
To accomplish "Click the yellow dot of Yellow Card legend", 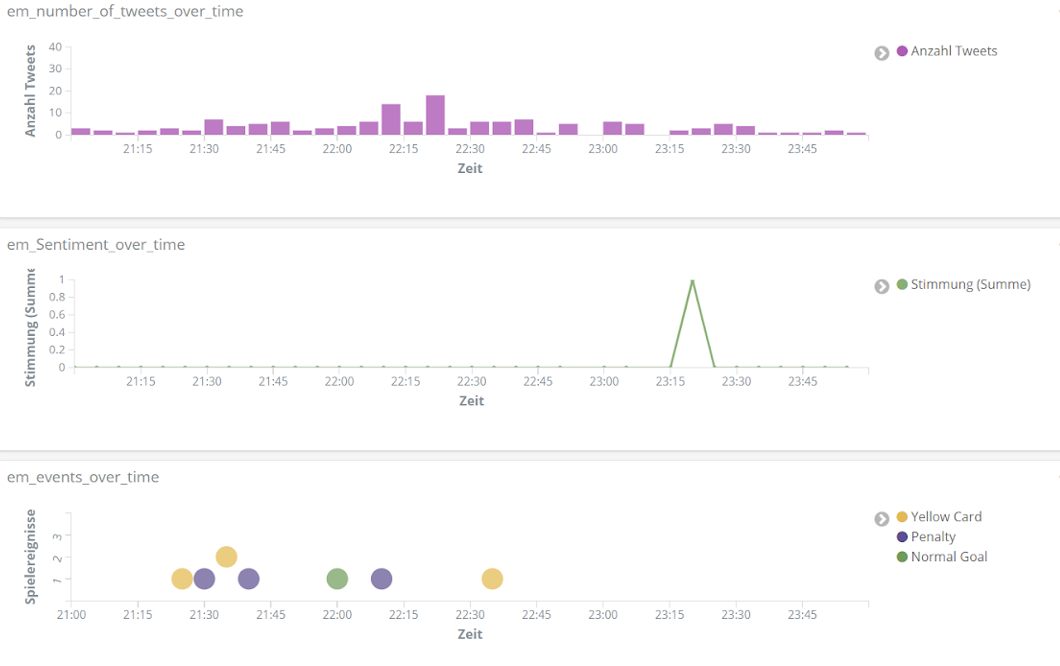I will [x=902, y=517].
